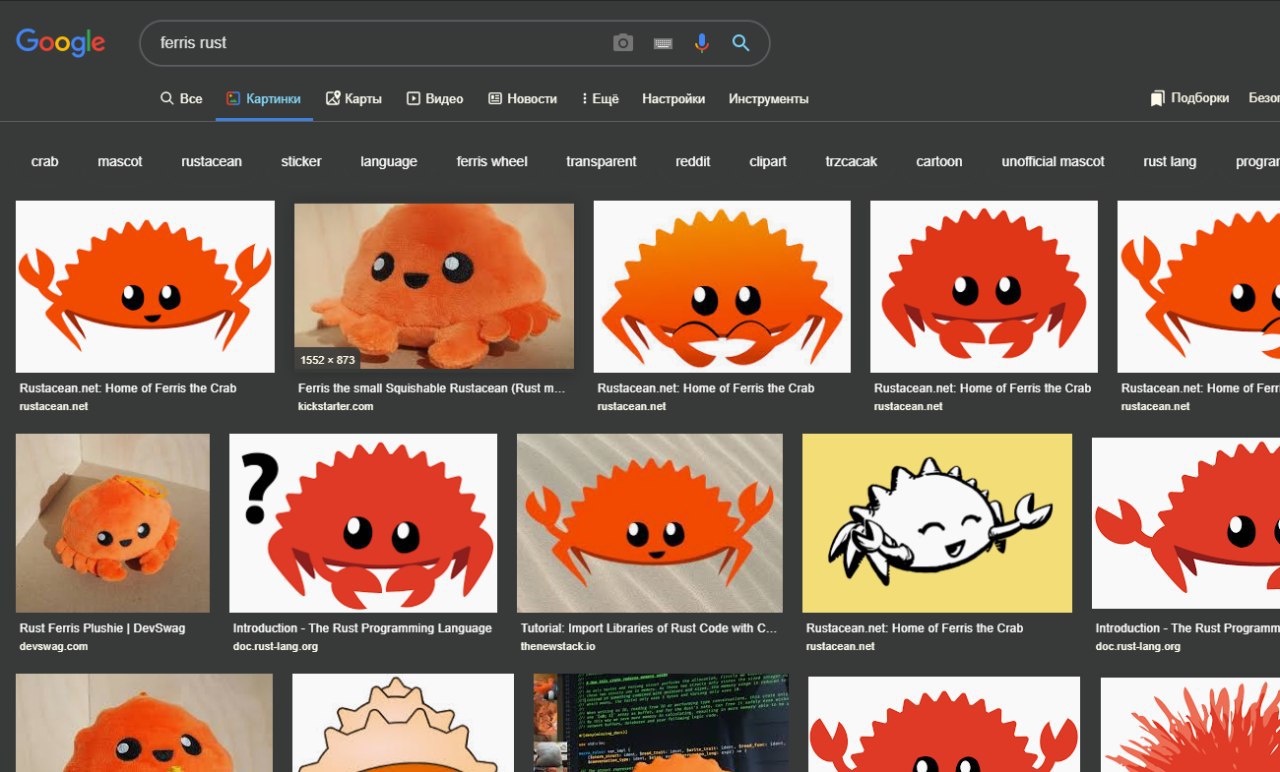Click the Google logo

pos(61,42)
